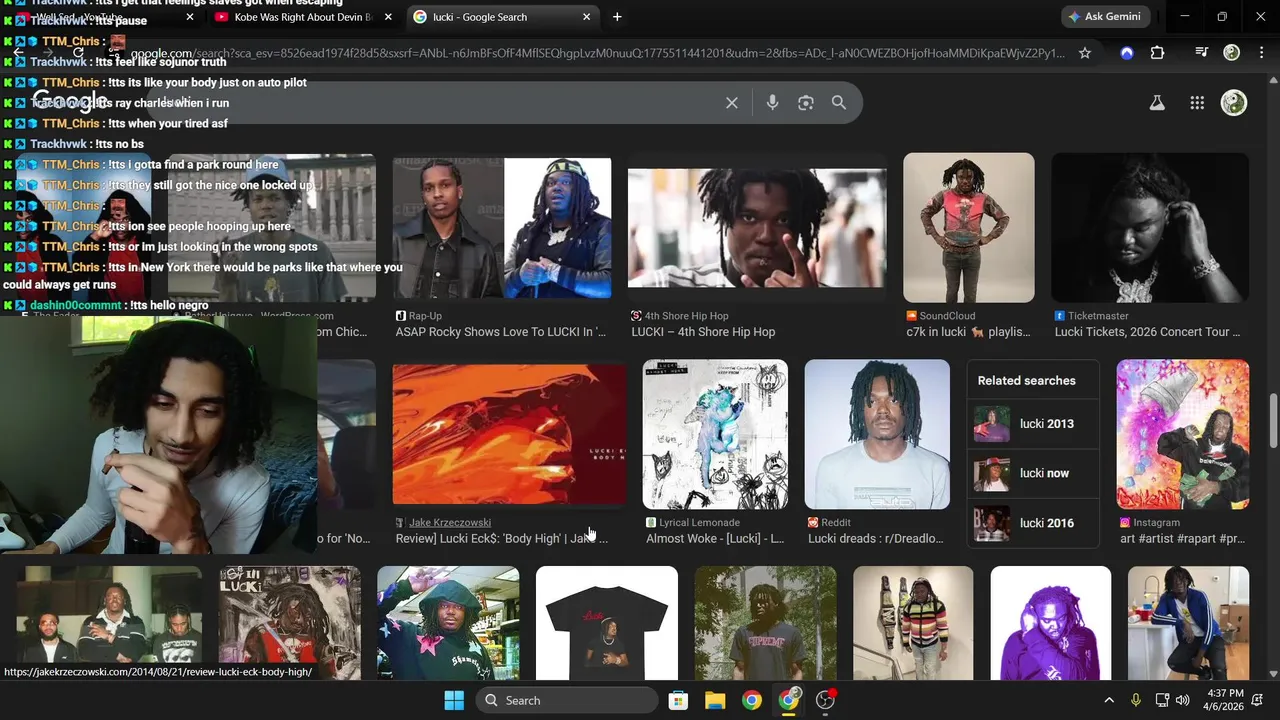The width and height of the screenshot is (1280, 720).
Task: Open the taskbar clock showing 4:37 PM
Action: [1225, 700]
